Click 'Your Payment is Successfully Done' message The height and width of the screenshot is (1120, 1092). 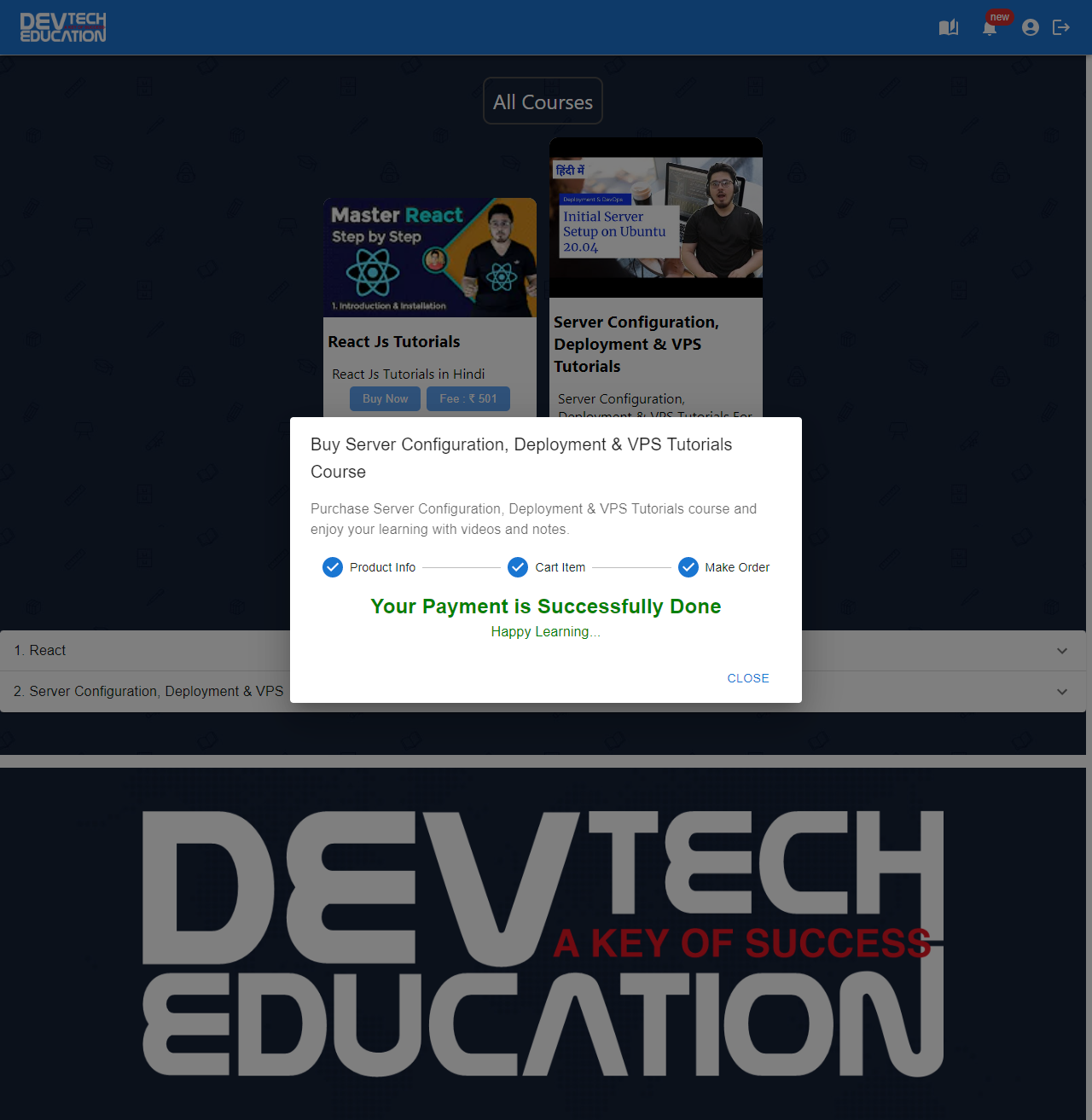click(546, 606)
